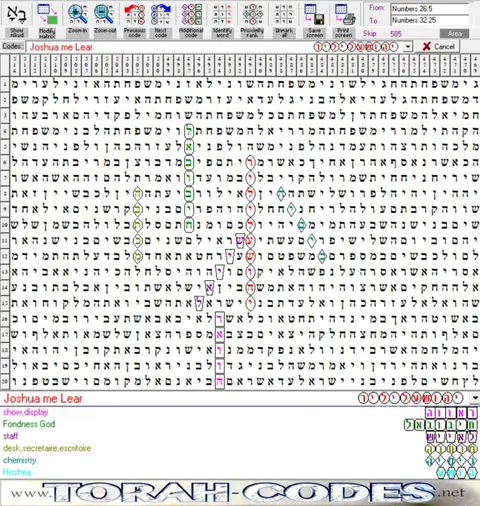Image resolution: width=480 pixels, height=506 pixels.
Task: Click the 'Show nikud' label button
Action: pyautogui.click(x=17, y=33)
